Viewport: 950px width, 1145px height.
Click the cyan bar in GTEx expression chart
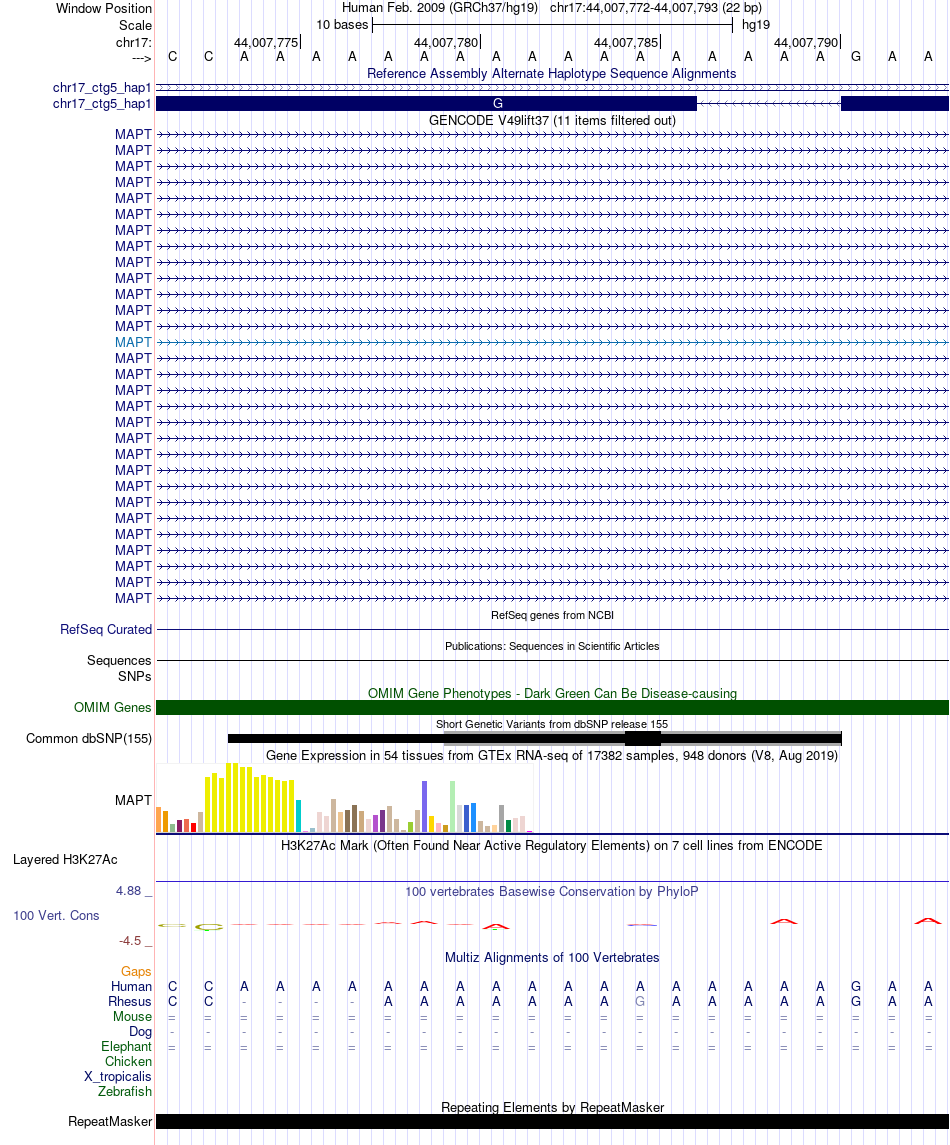[298, 816]
